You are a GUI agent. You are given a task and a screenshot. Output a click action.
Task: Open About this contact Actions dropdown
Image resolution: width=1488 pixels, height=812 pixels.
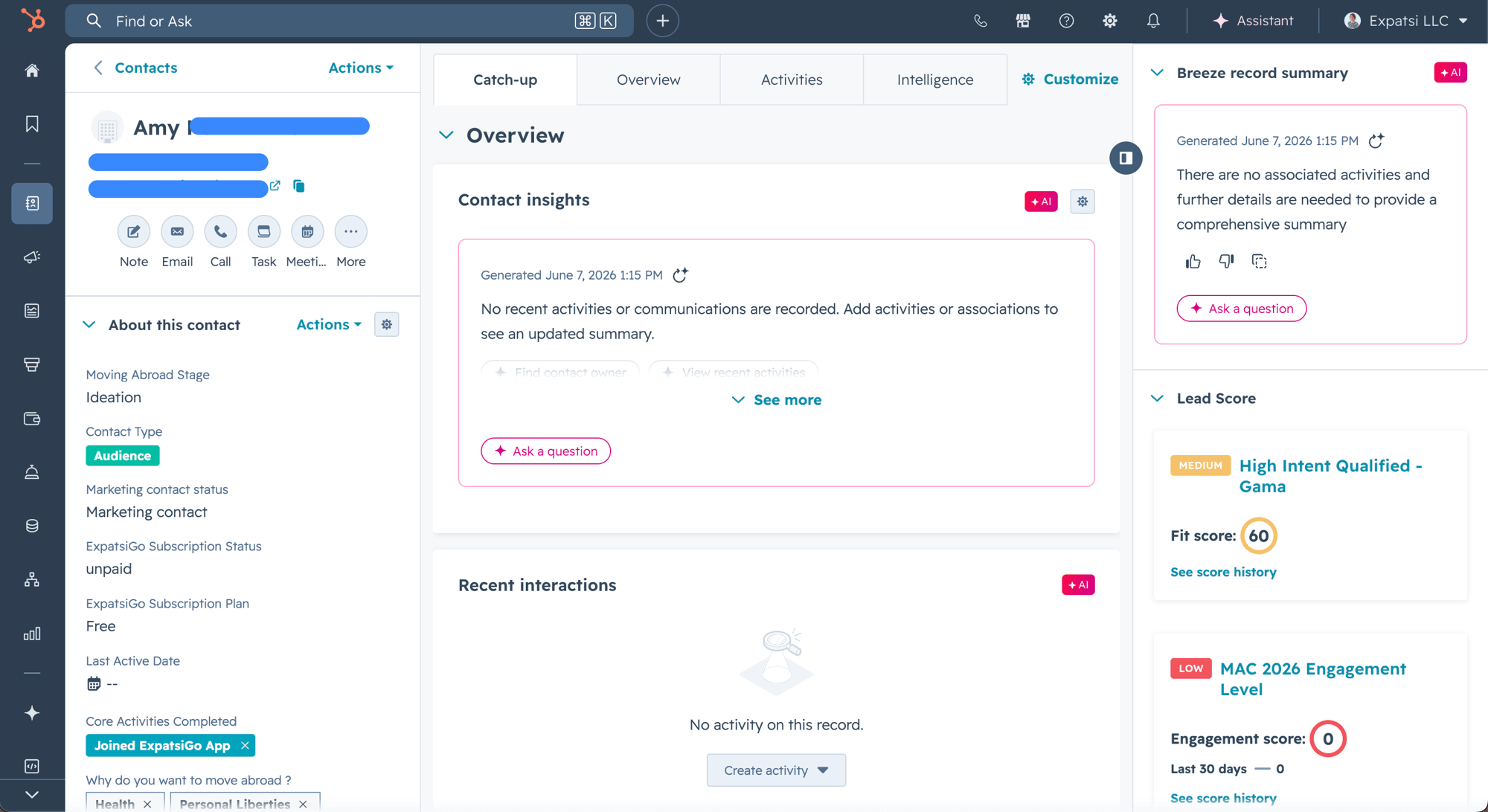pyautogui.click(x=329, y=324)
